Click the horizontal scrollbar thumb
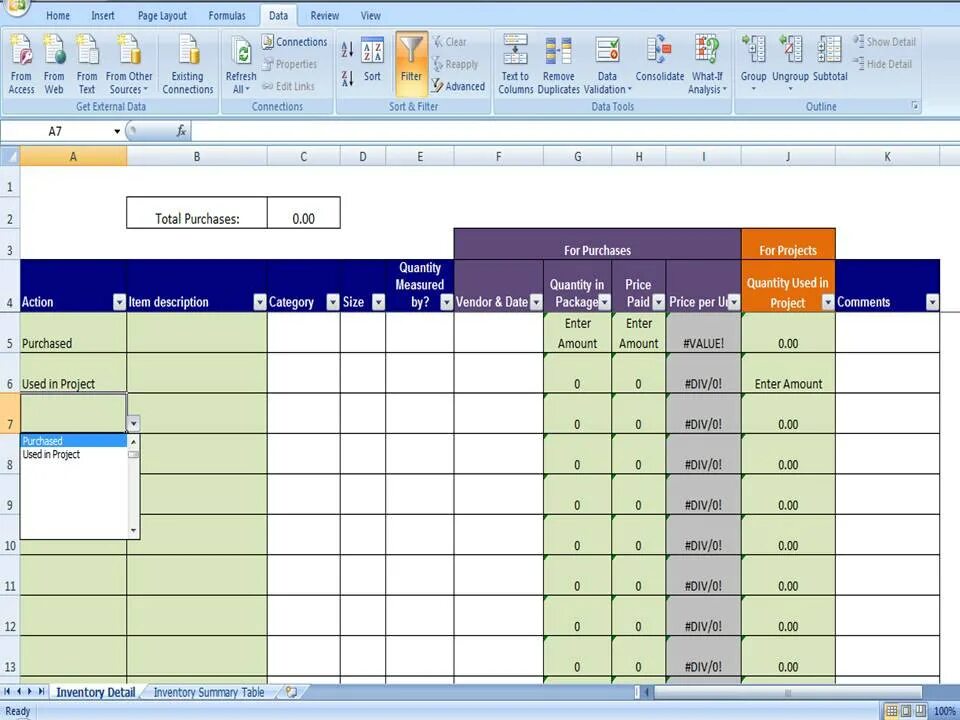 click(787, 692)
